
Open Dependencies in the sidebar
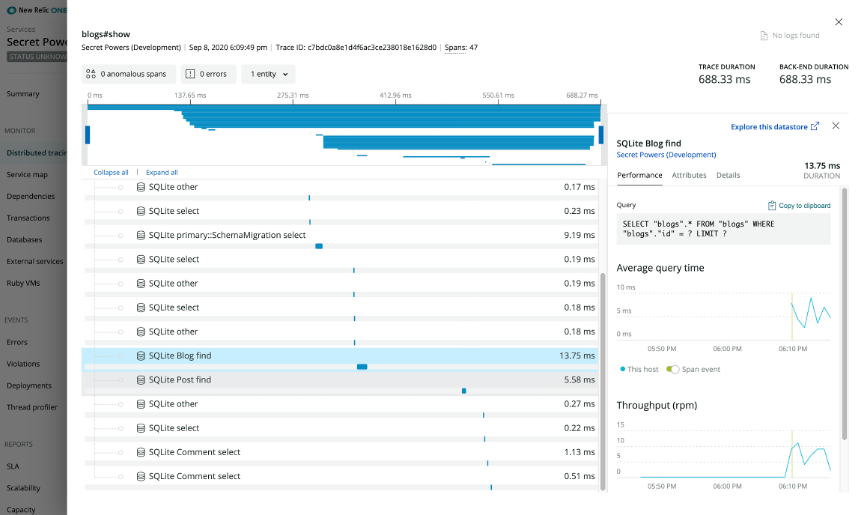point(31,196)
